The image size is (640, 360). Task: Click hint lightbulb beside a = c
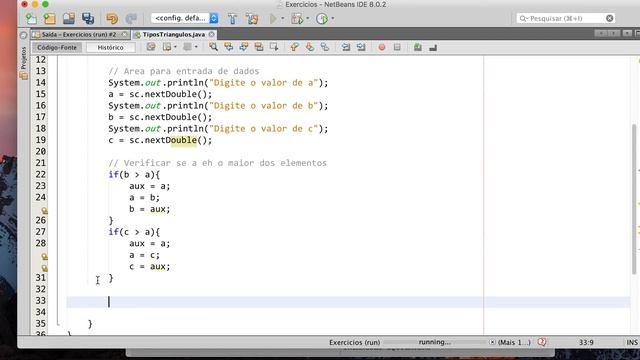tap(44, 256)
